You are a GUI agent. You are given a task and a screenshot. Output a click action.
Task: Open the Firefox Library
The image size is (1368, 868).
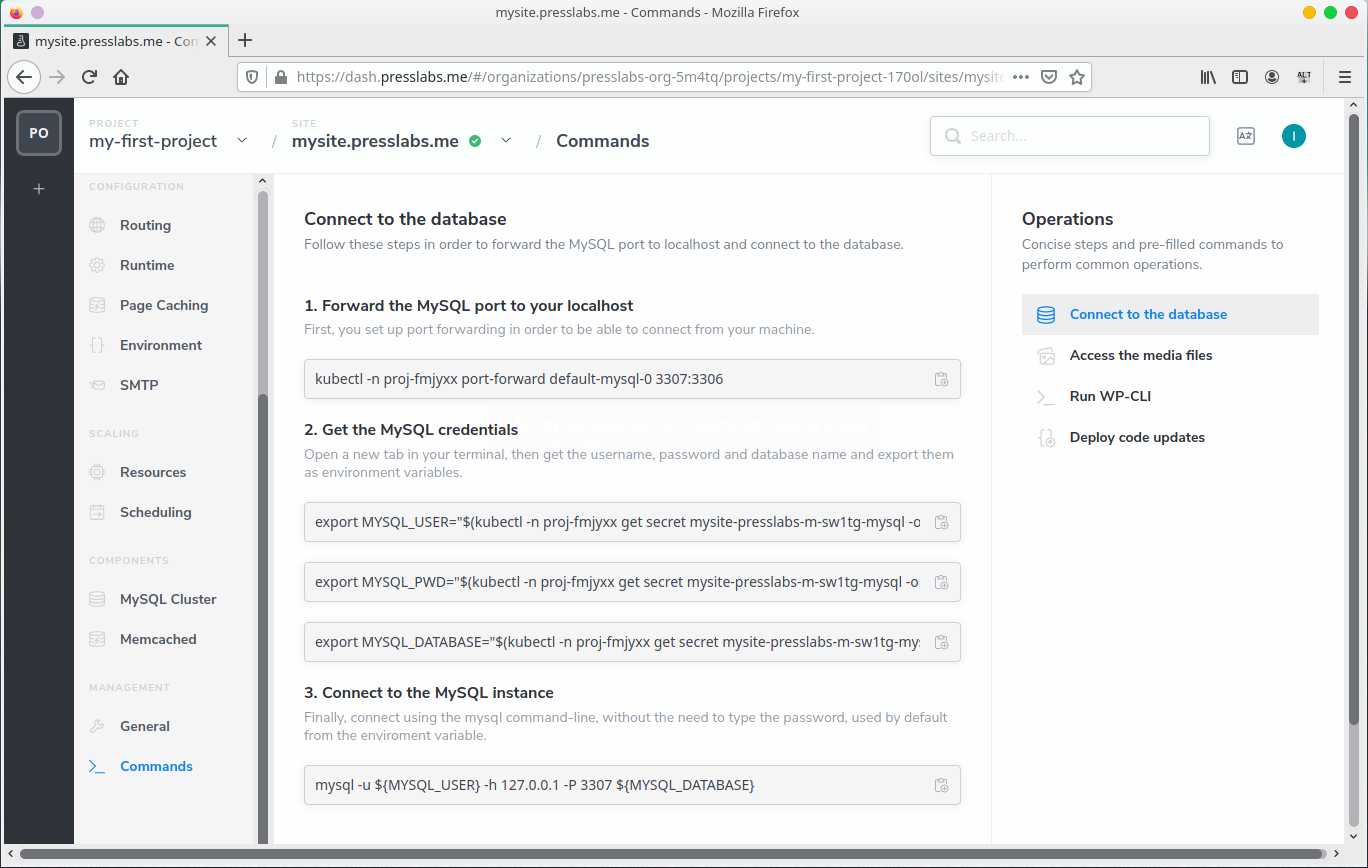point(1208,77)
